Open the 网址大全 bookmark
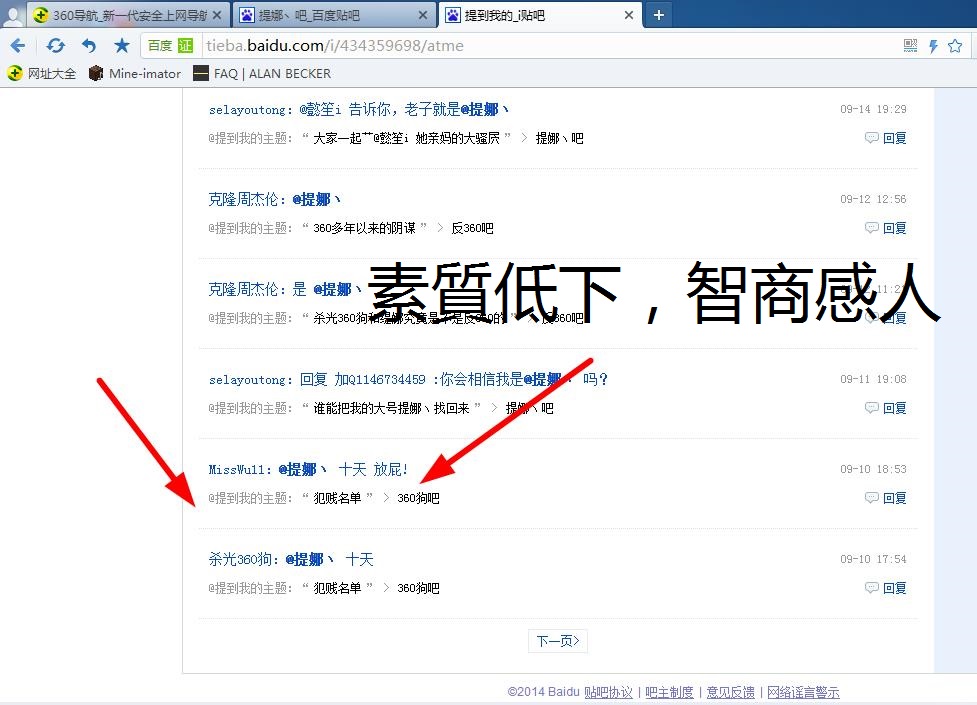This screenshot has height=705, width=977. 41,74
